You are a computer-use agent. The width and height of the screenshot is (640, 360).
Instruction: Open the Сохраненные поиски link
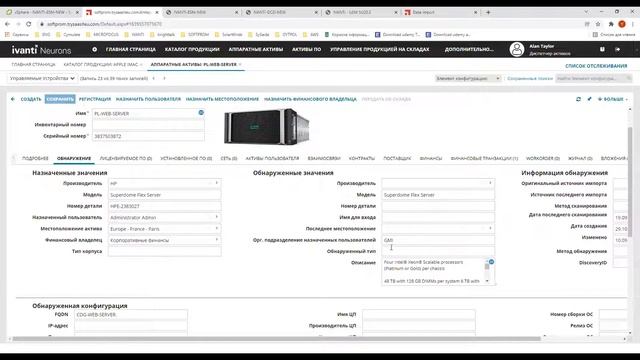530,78
